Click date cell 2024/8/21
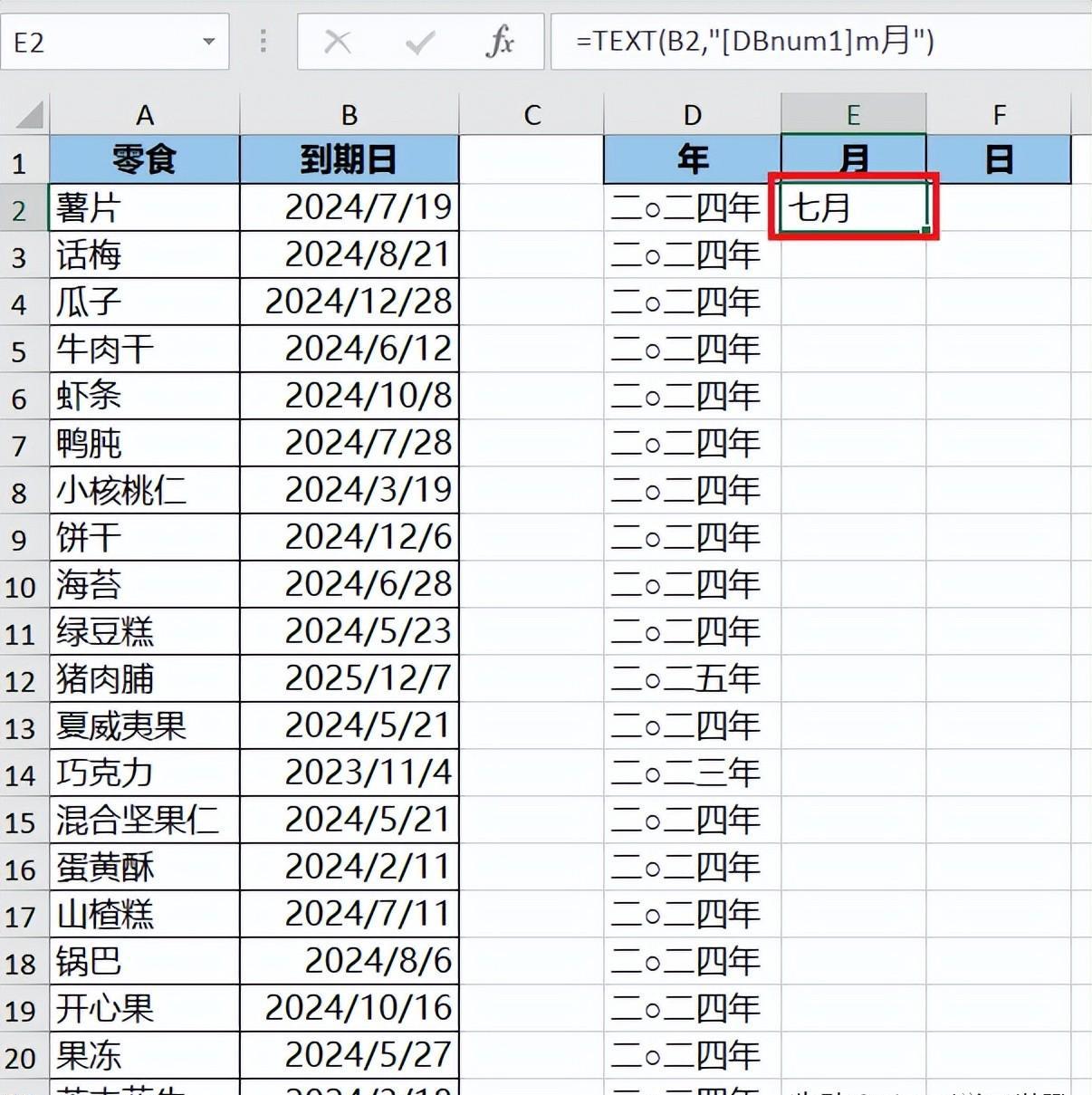Screen dimensions: 1092x1095 click(350, 255)
